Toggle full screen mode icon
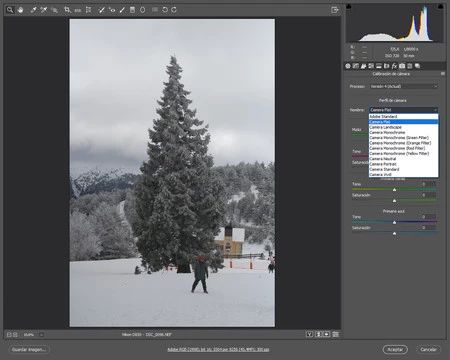This screenshot has width=450, height=360. pyautogui.click(x=335, y=10)
